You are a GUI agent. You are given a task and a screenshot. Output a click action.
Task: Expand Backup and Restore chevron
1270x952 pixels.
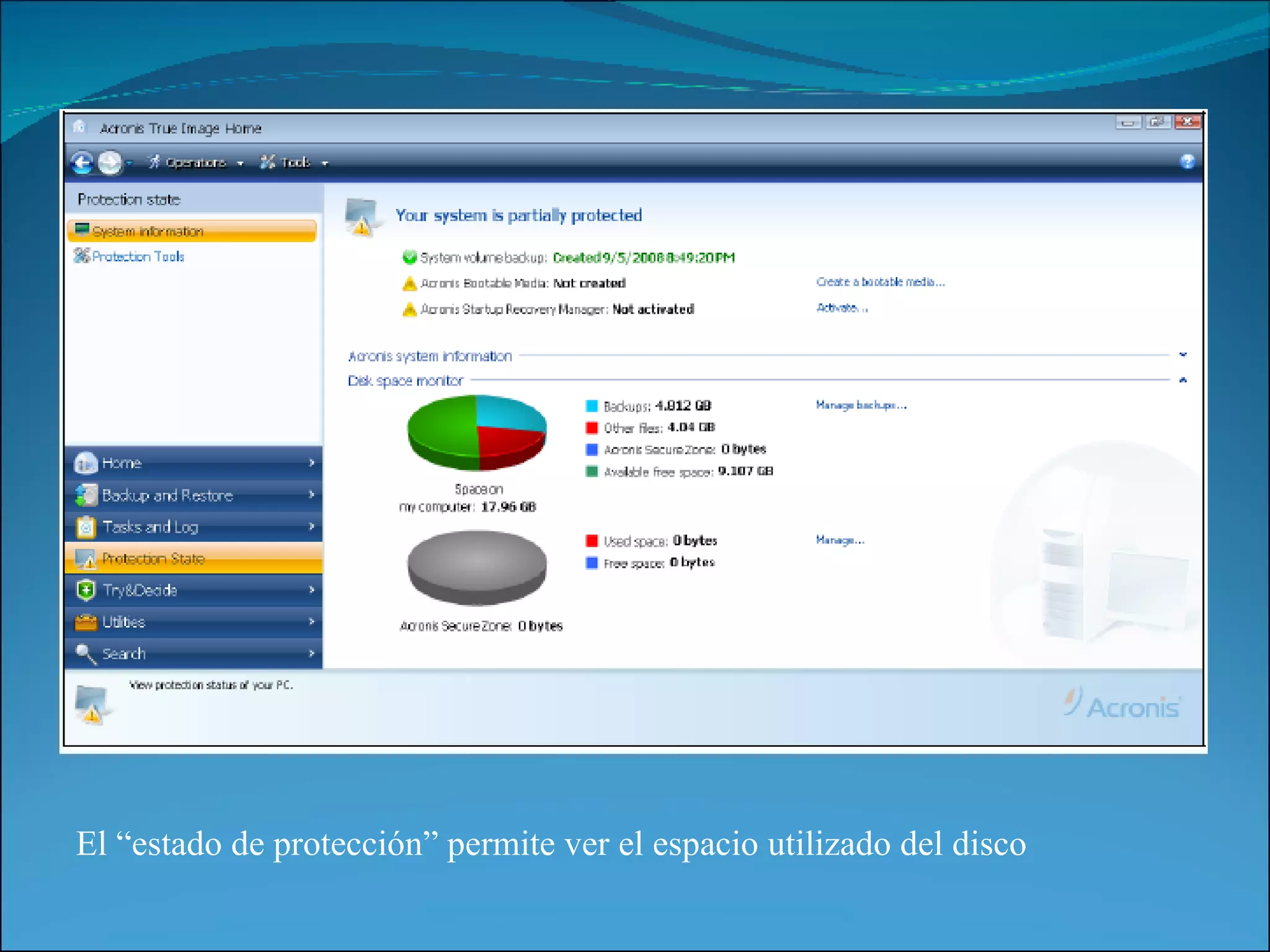click(x=311, y=494)
